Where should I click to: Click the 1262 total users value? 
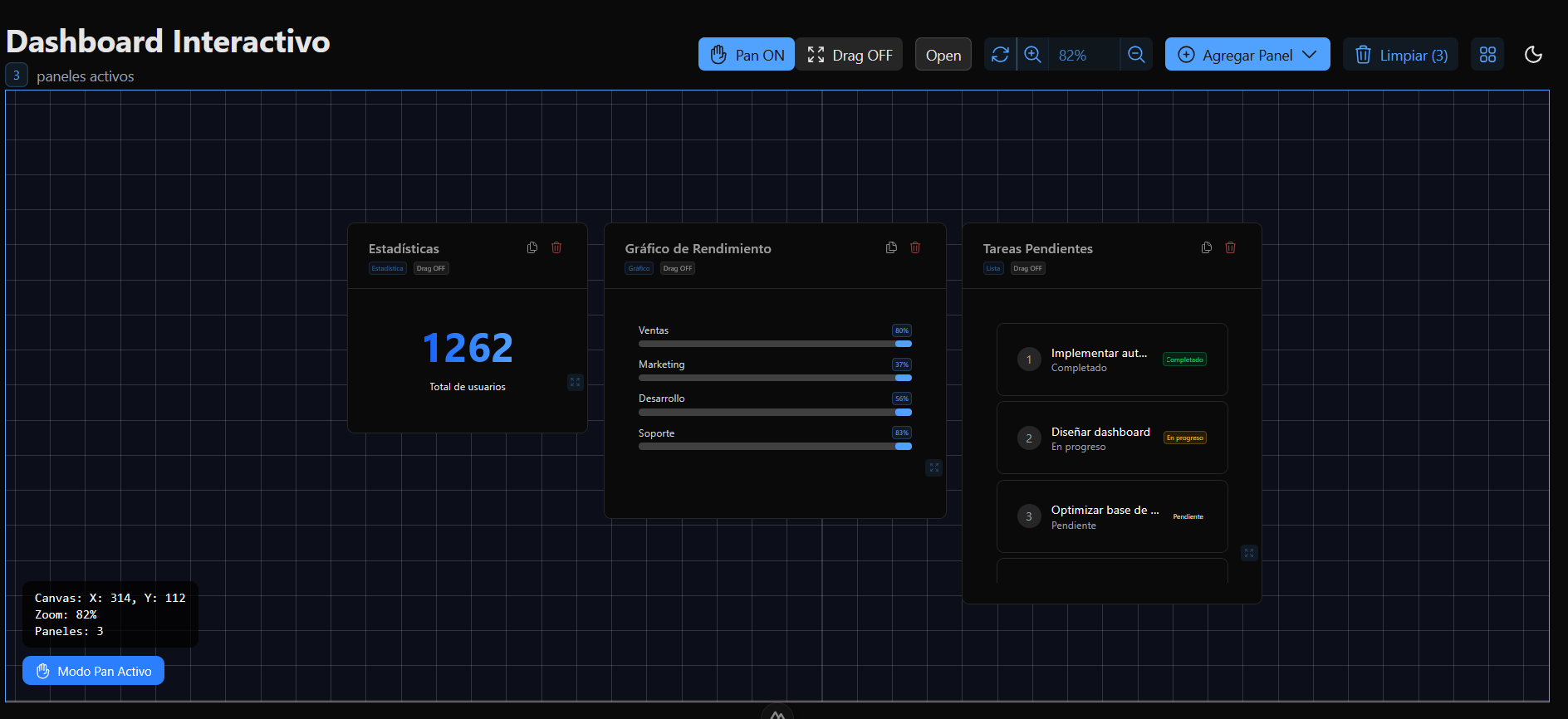point(468,347)
